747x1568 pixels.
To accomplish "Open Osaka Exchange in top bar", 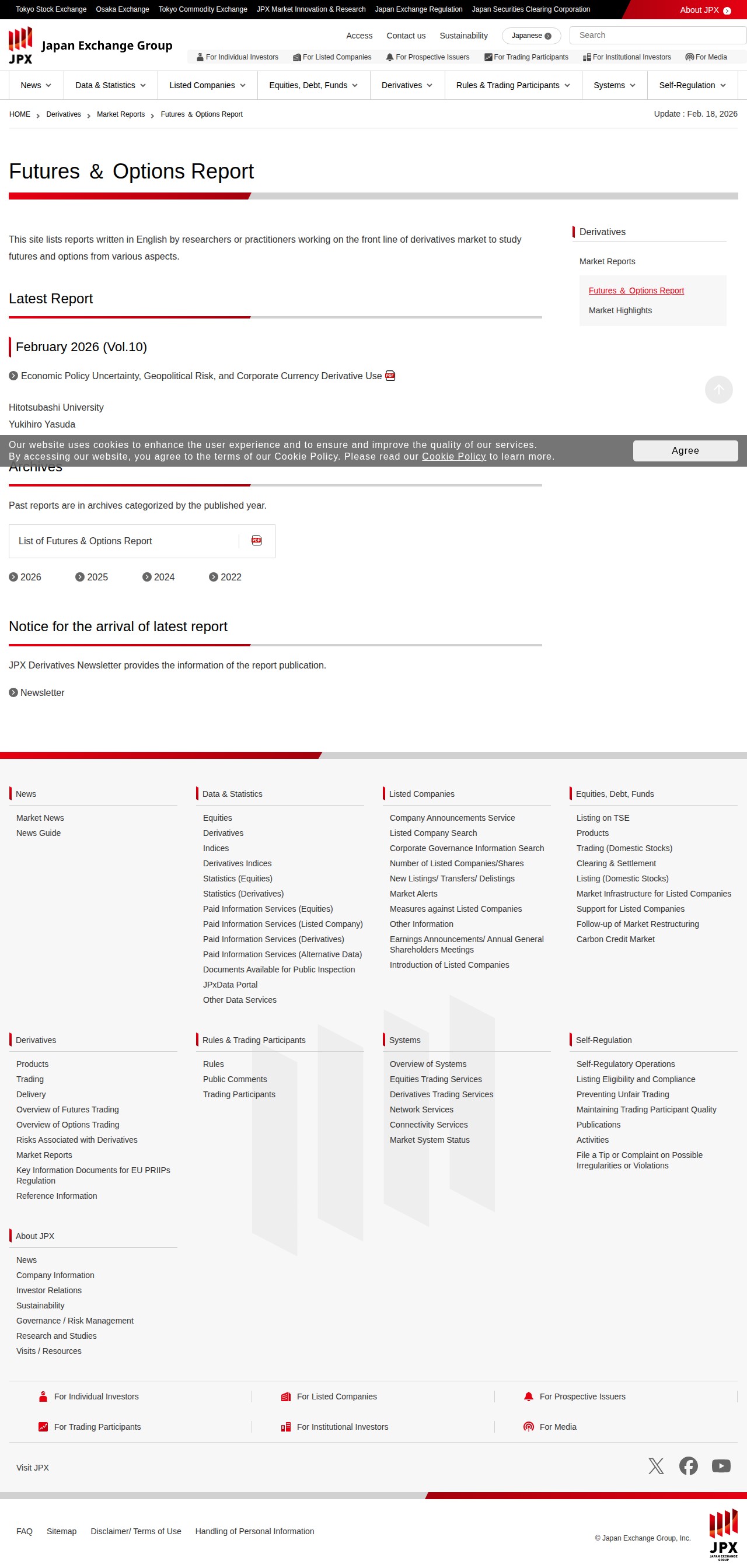I will click(123, 10).
